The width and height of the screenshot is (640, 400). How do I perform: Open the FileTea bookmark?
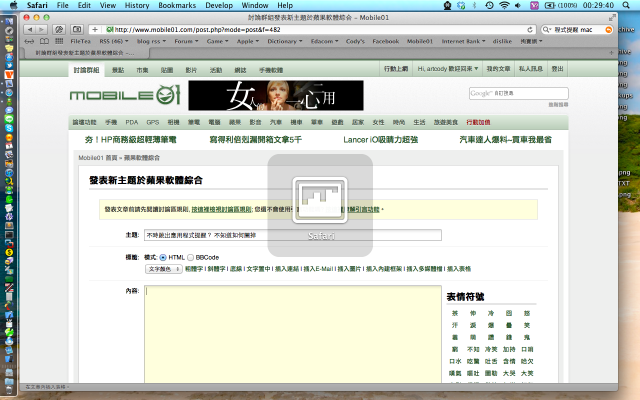[80, 41]
